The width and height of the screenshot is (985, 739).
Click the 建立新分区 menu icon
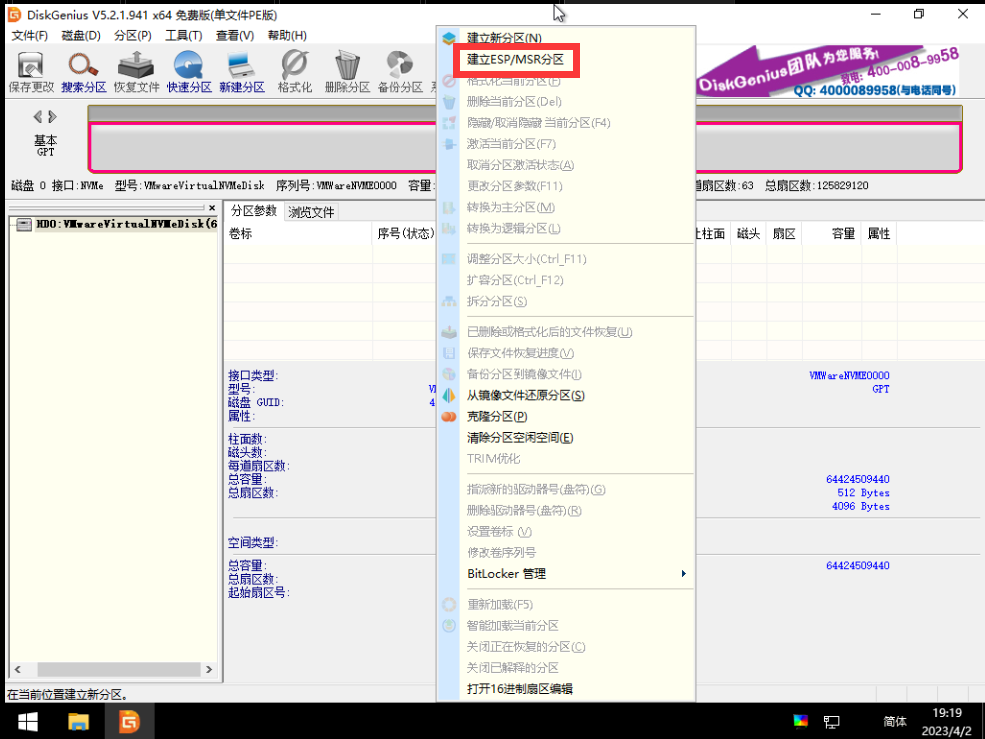[x=449, y=38]
